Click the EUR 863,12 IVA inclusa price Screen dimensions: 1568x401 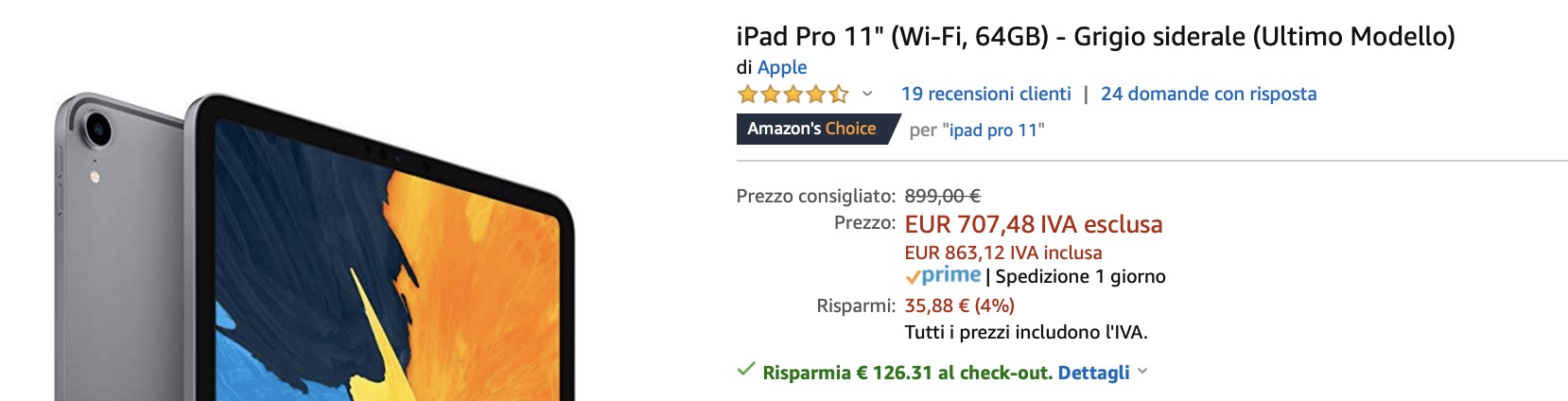(1002, 253)
